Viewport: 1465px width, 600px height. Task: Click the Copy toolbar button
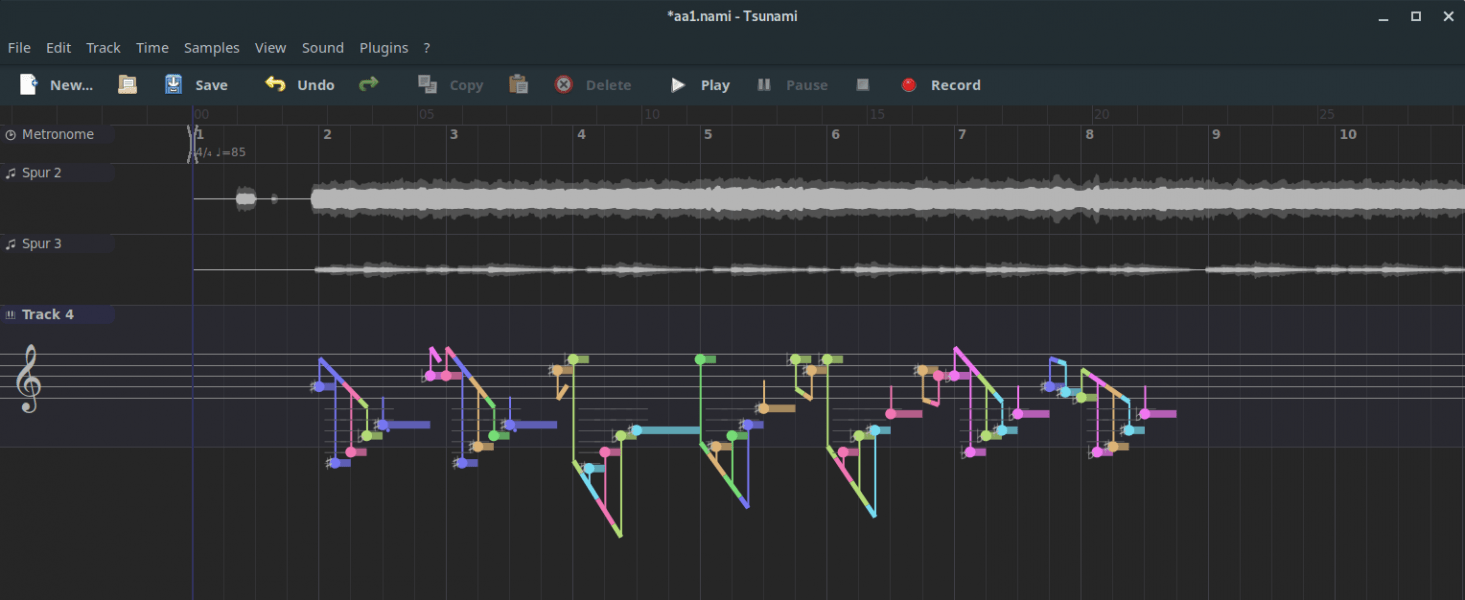(450, 85)
